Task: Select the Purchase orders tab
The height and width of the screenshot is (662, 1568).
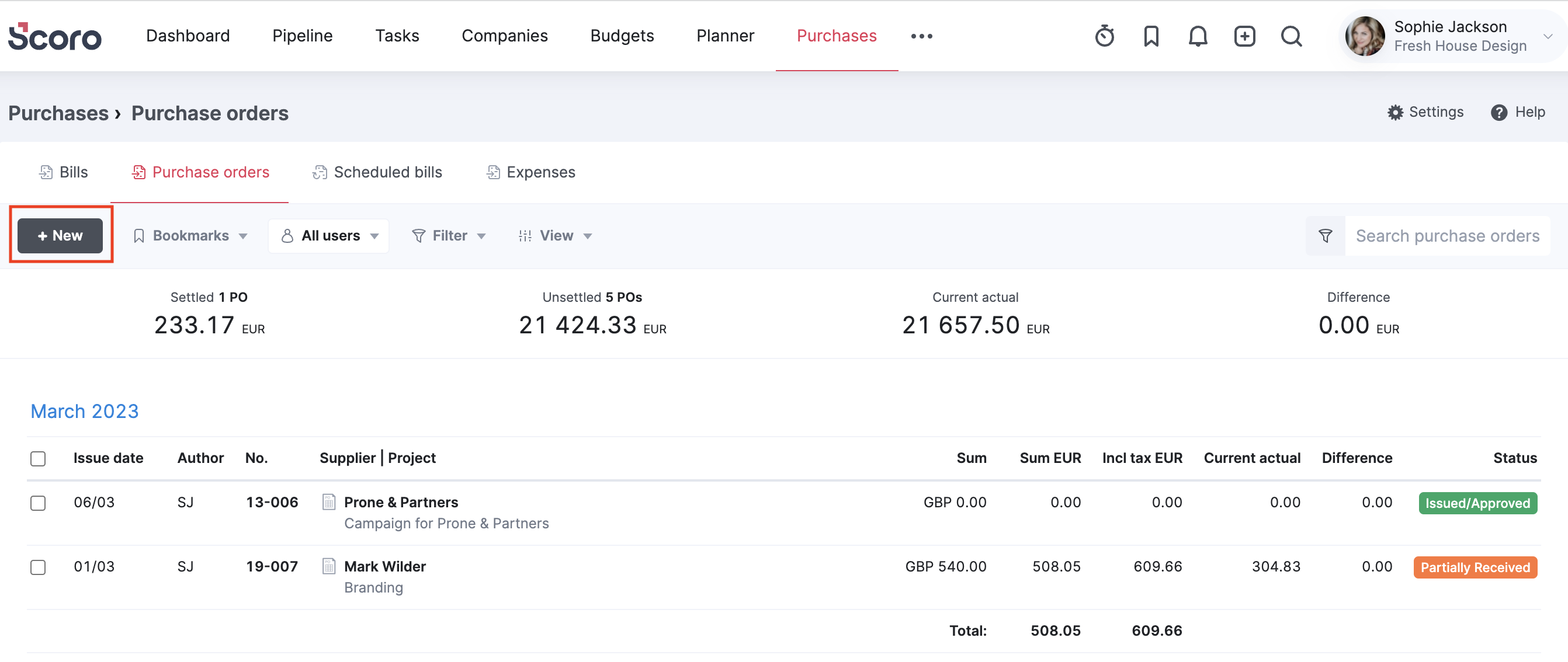Action: click(200, 172)
